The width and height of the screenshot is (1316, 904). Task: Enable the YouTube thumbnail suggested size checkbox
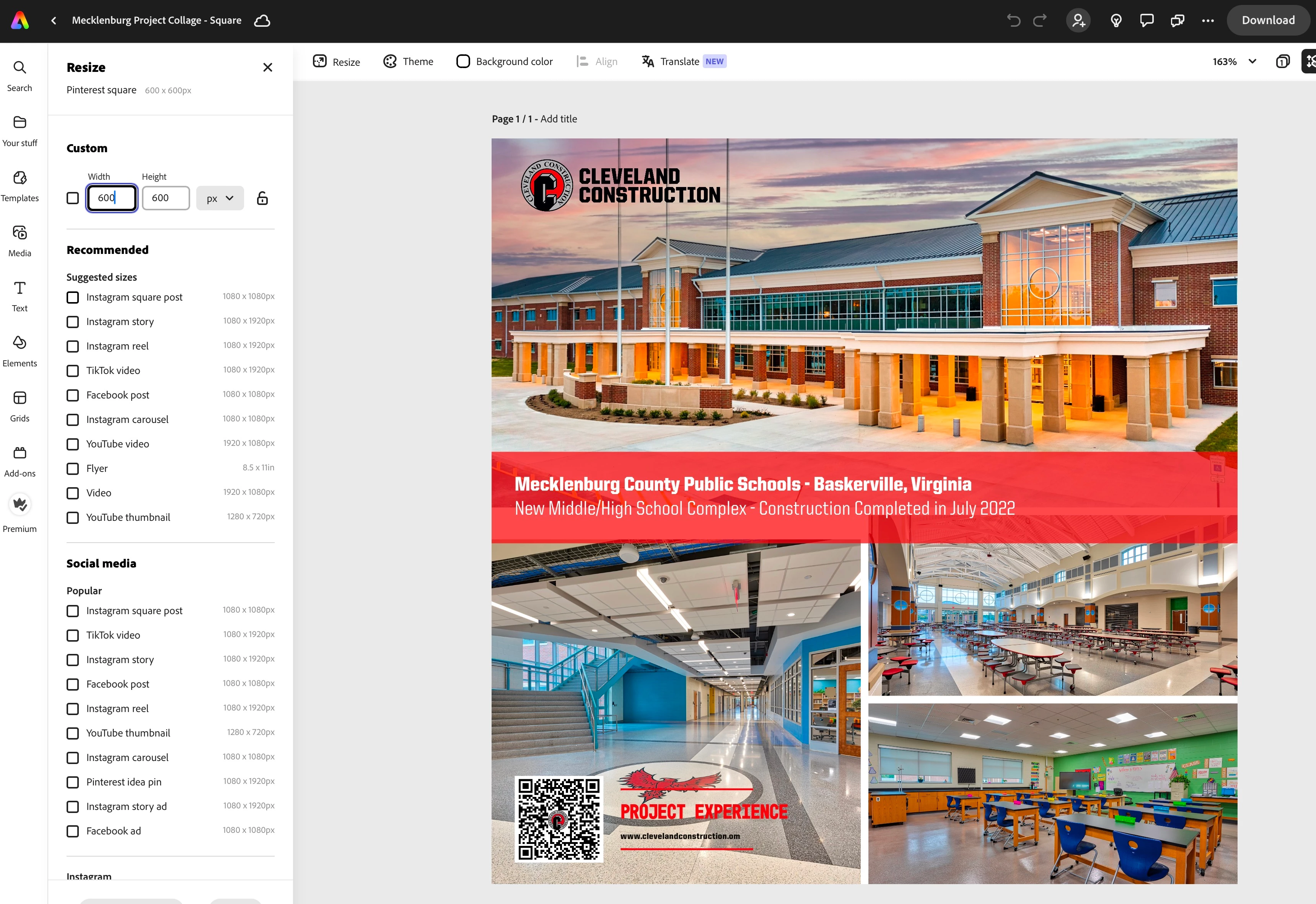[73, 518]
